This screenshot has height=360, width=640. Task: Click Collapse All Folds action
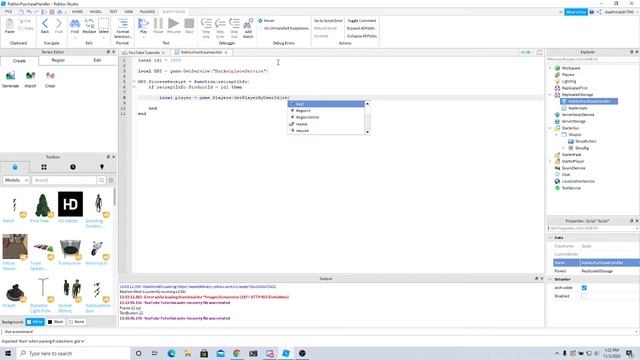click(362, 36)
